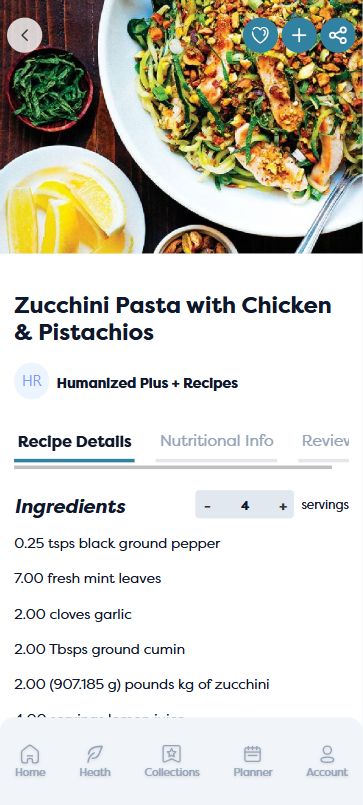Open the Heath leaf icon
This screenshot has height=805, width=363.
[94, 754]
